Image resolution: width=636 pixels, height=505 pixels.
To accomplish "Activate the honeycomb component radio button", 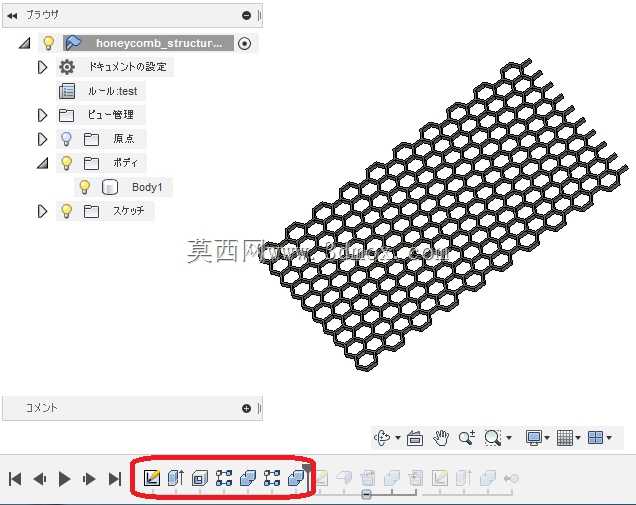I will coord(245,43).
